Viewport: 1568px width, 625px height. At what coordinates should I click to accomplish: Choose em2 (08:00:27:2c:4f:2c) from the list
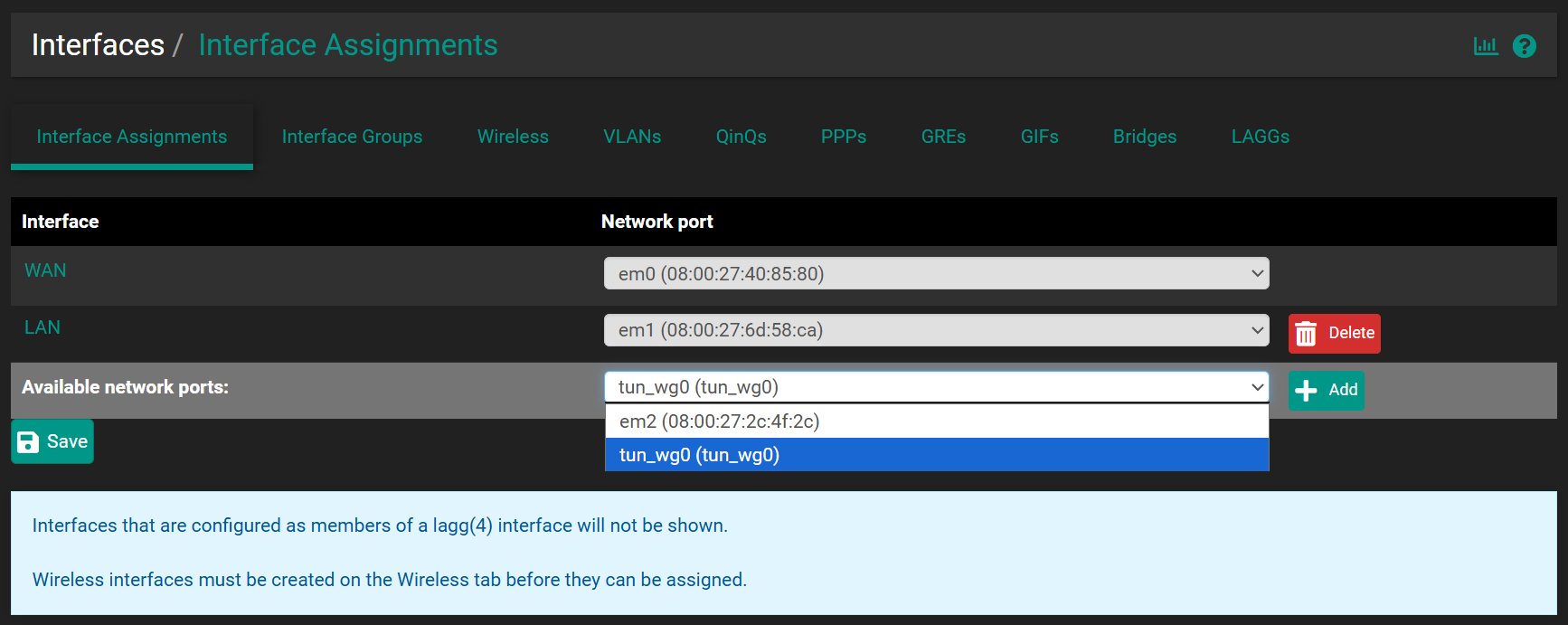click(937, 421)
